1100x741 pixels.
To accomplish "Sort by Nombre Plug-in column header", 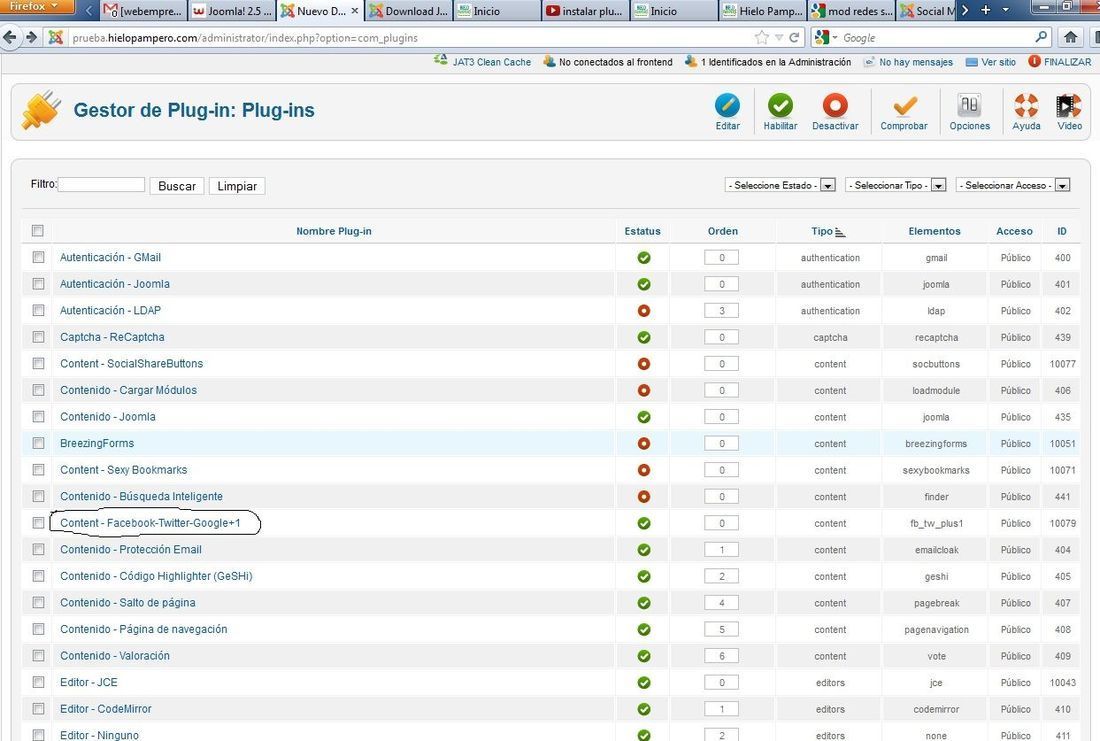I will point(334,232).
